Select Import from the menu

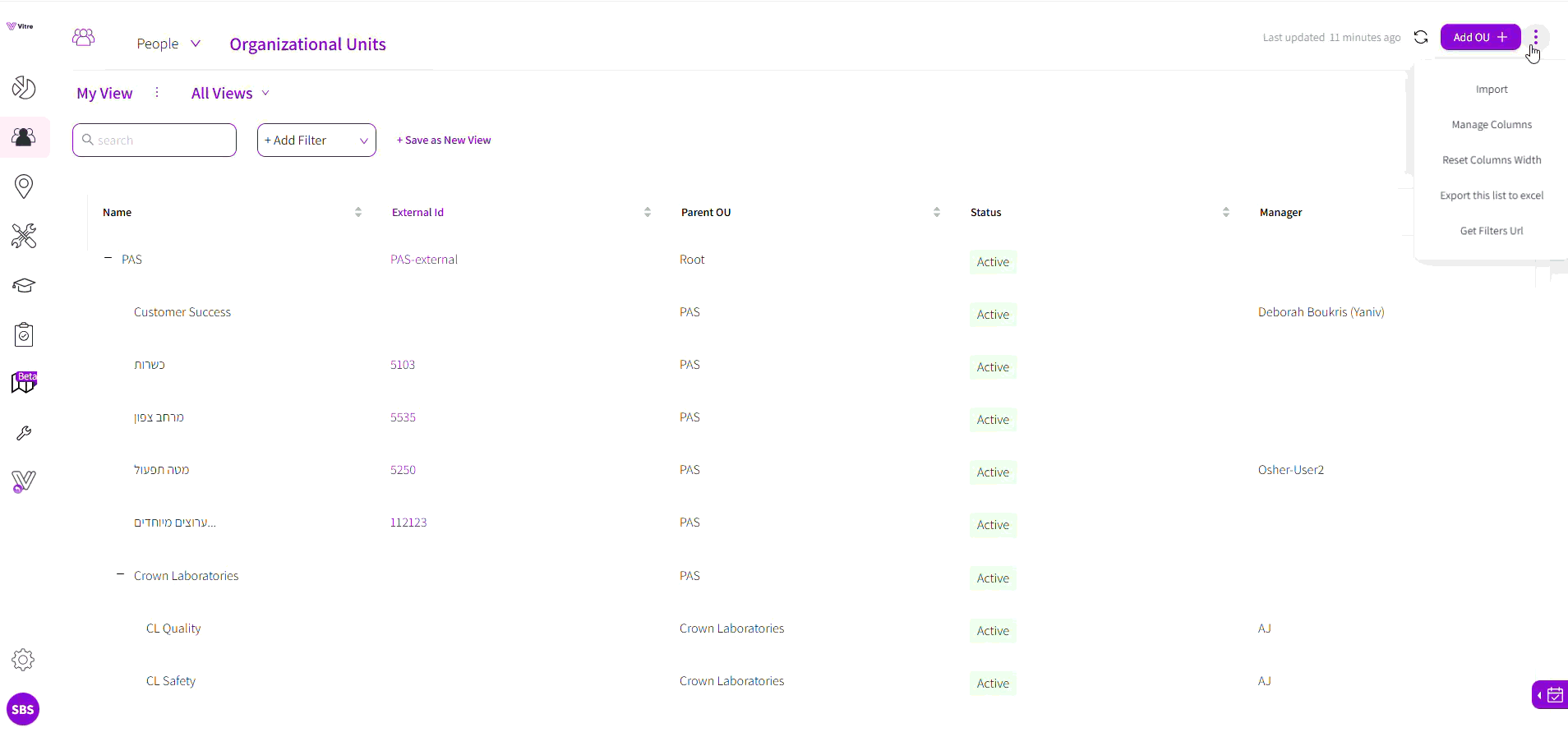tap(1492, 90)
